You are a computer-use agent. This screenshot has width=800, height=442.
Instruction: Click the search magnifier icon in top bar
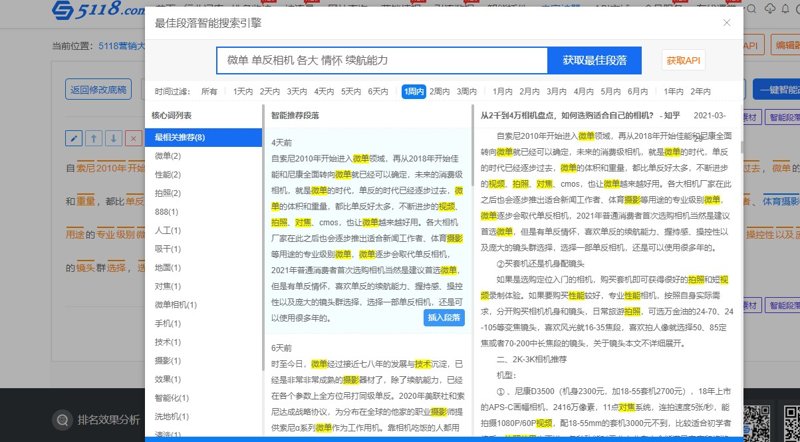click(x=751, y=9)
